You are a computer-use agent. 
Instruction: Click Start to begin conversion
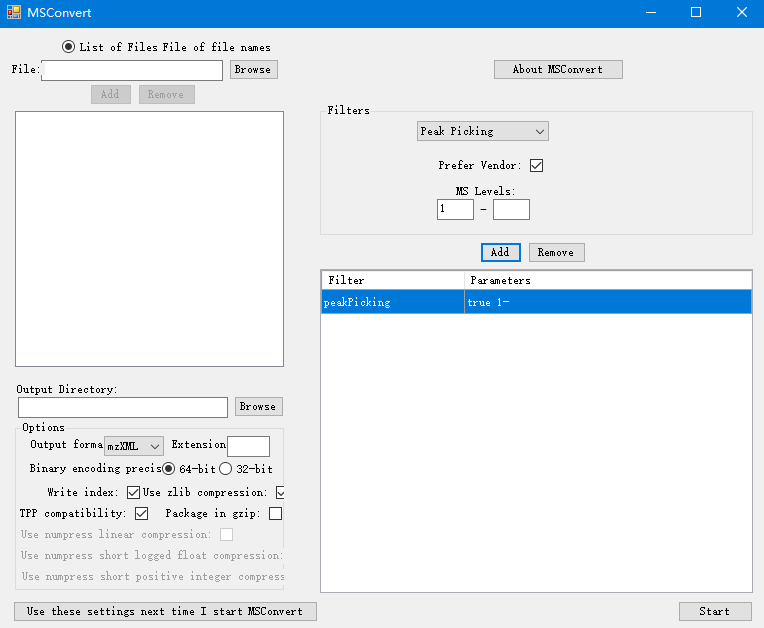pos(714,611)
